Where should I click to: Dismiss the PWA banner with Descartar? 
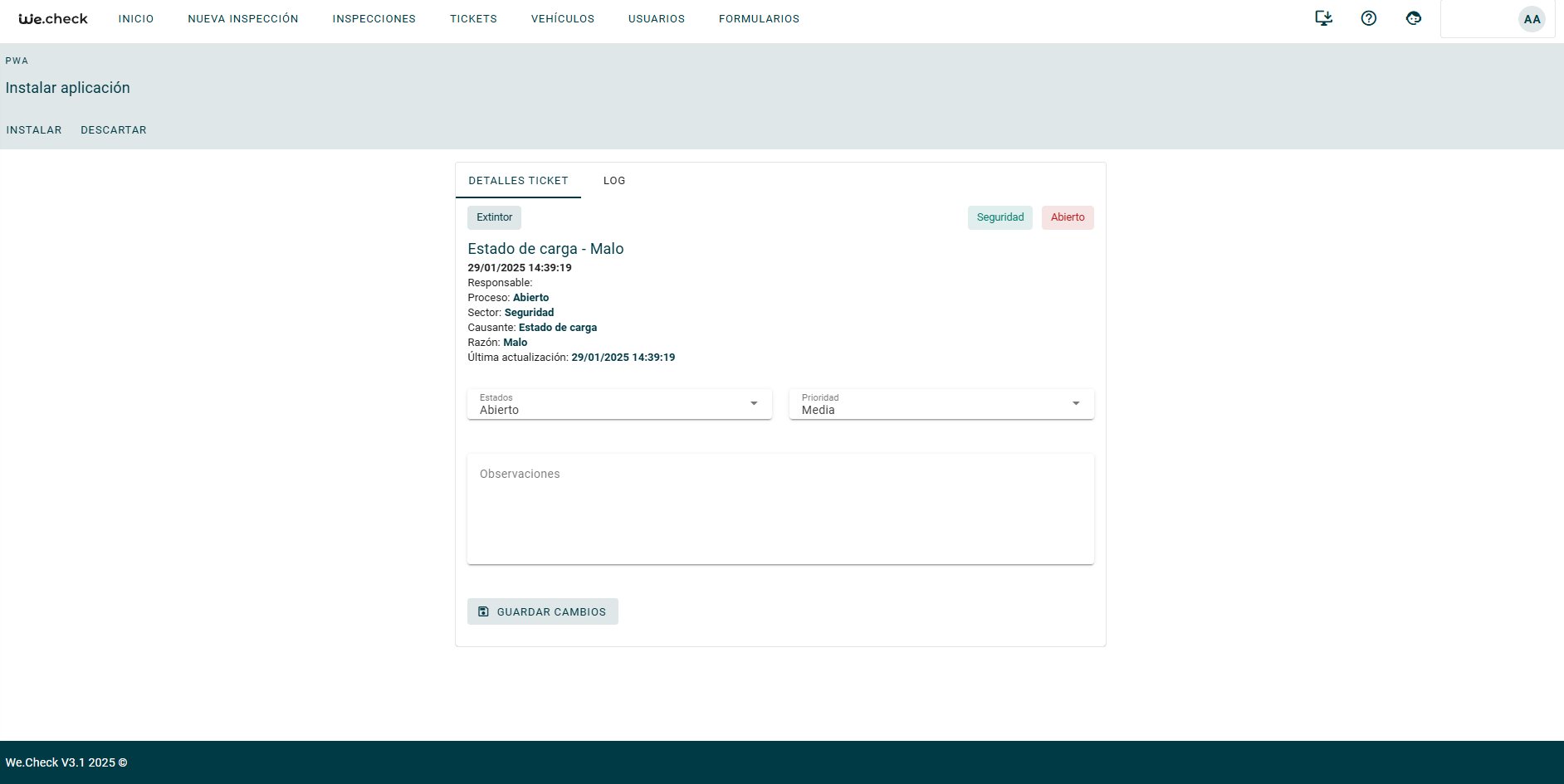point(114,130)
